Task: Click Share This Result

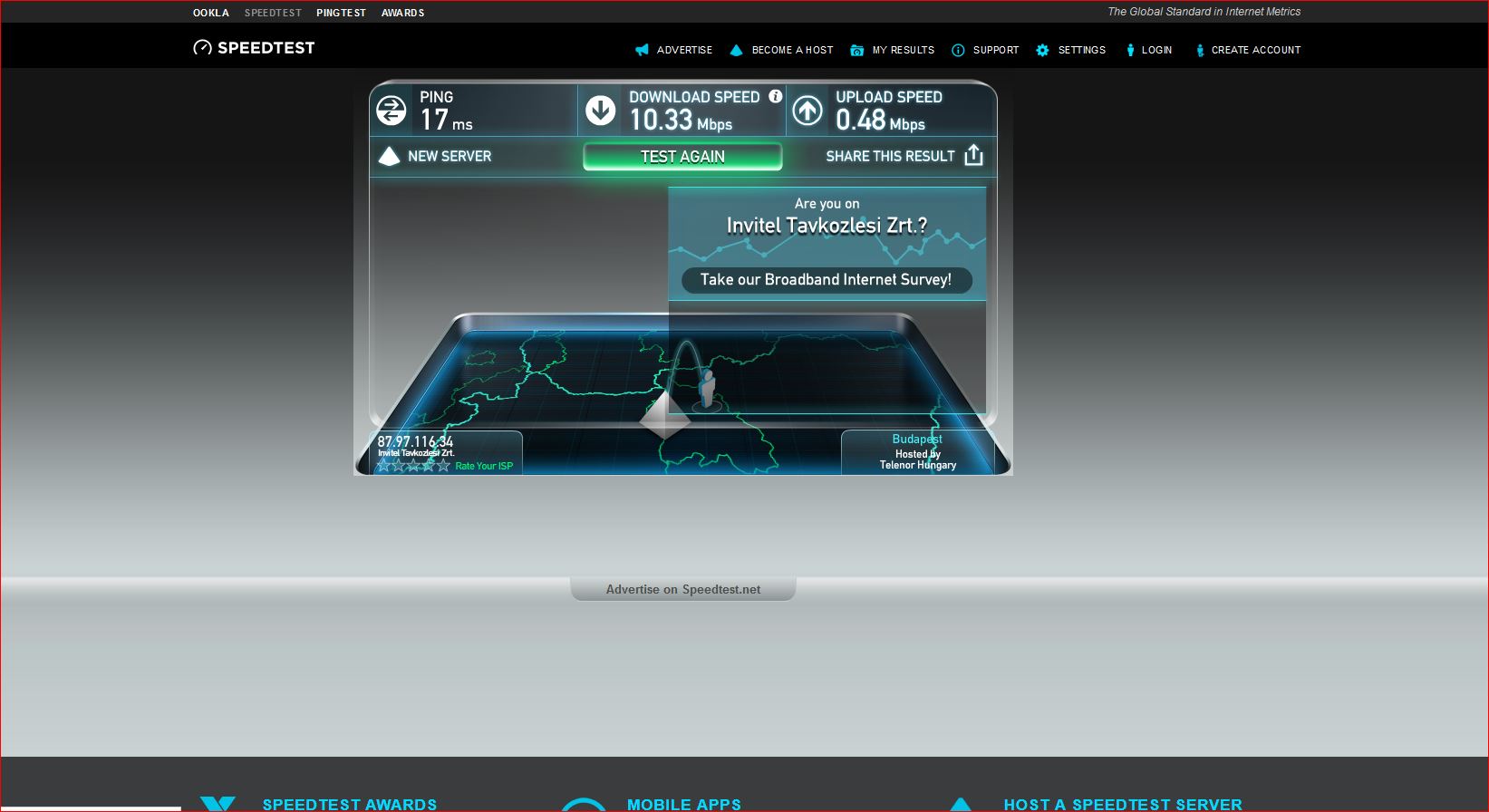Action: coord(890,156)
